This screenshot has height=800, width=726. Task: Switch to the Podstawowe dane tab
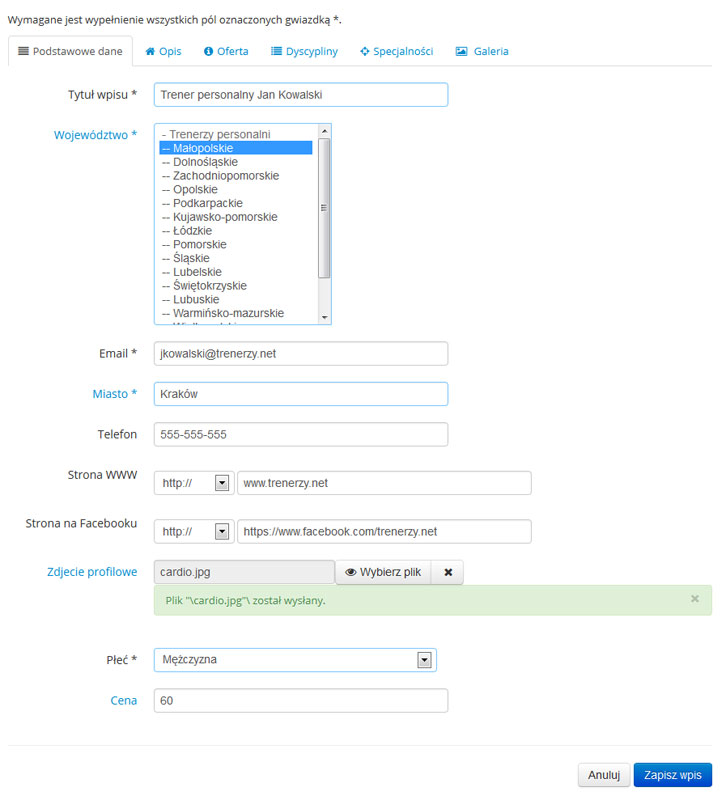70,51
